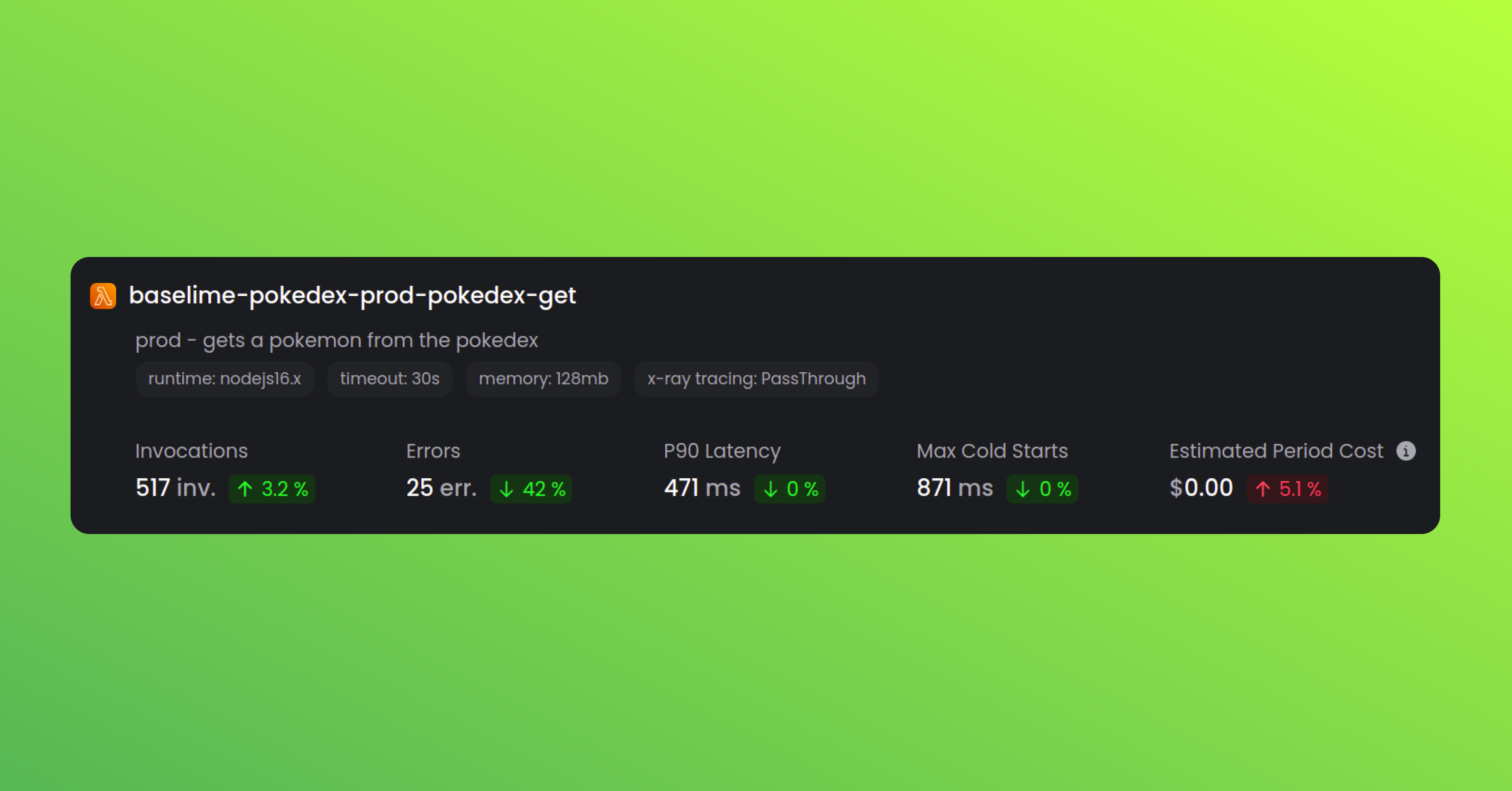
Task: Select the runtime: nodejs16.x tag
Action: [x=224, y=379]
